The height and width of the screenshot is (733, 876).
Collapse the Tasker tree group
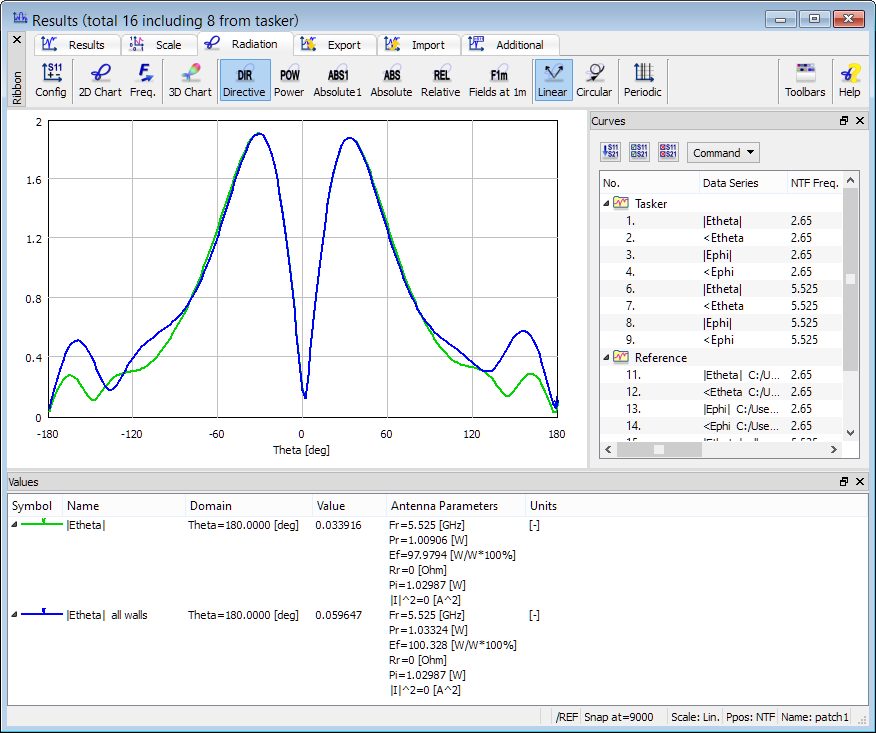(x=606, y=203)
